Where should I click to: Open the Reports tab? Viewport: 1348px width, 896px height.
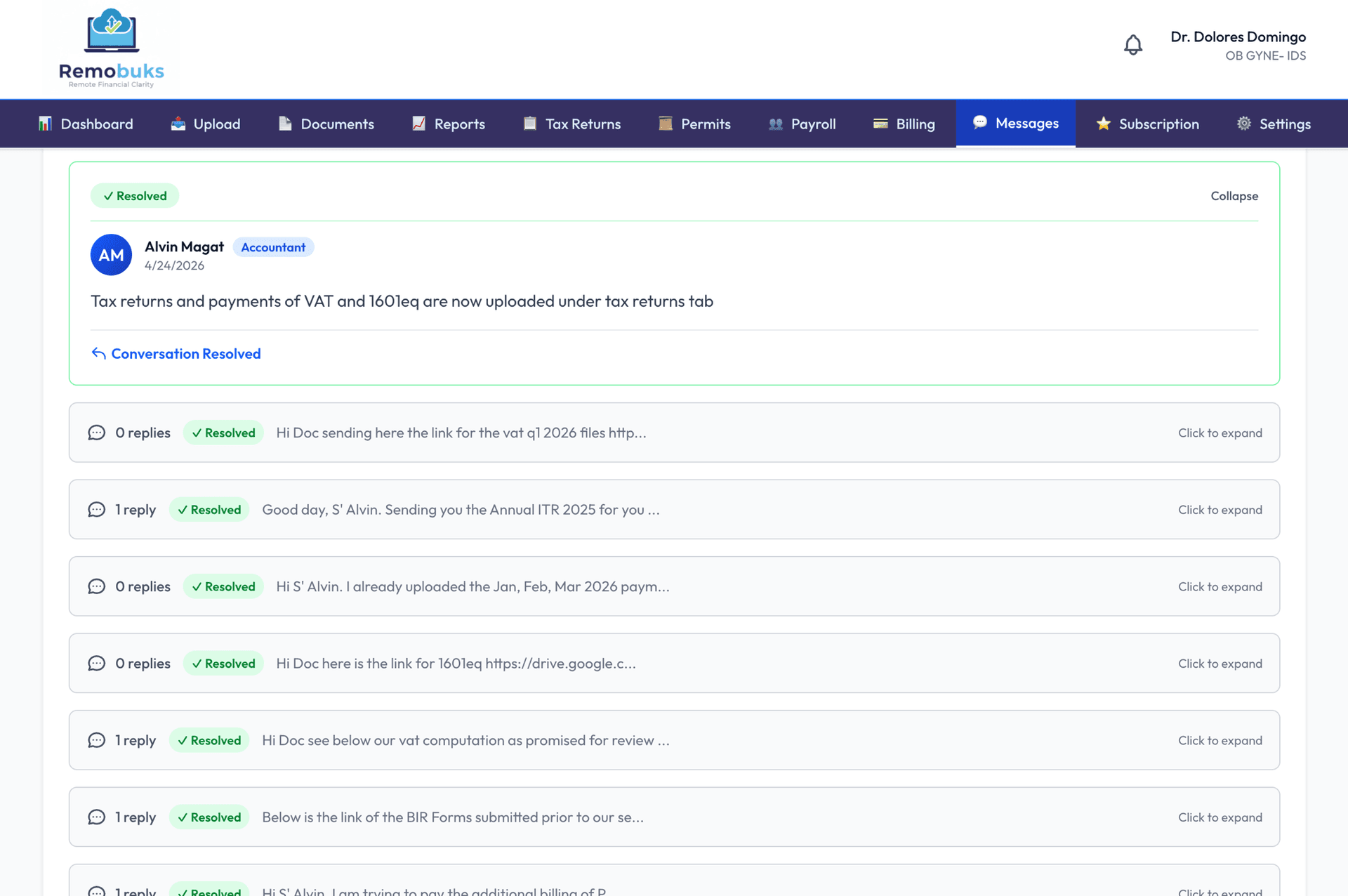click(449, 124)
